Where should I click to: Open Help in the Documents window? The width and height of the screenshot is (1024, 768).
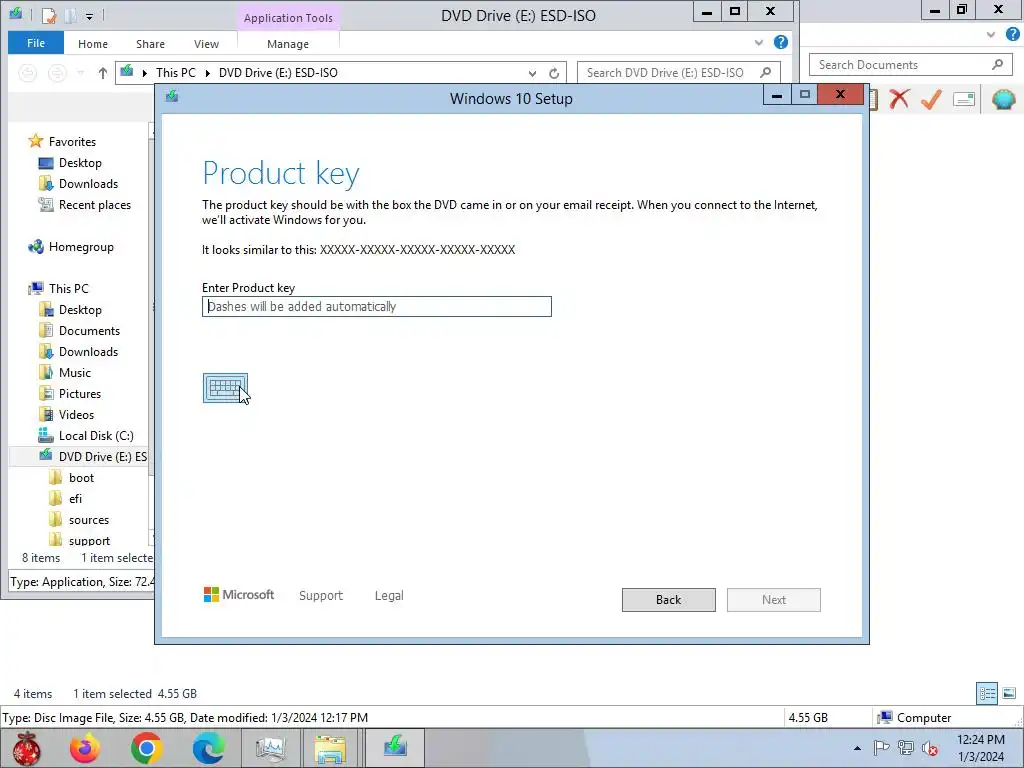tap(1013, 34)
